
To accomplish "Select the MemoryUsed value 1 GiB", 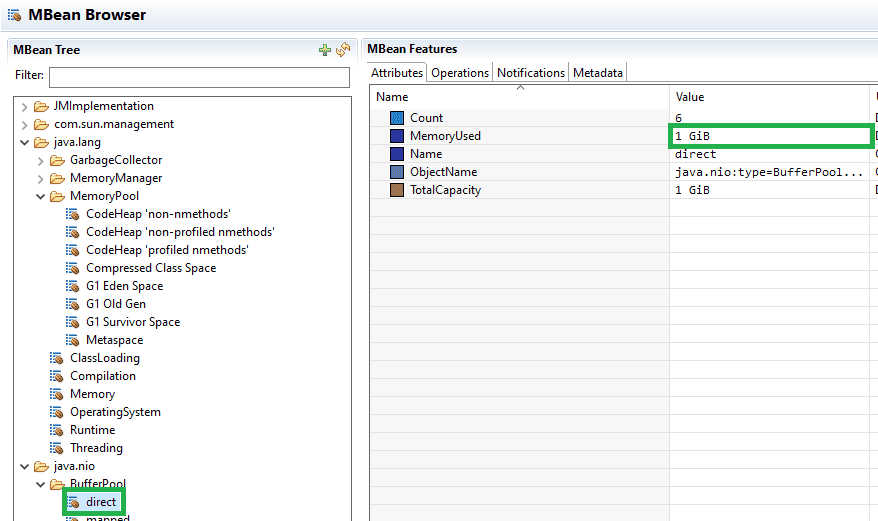I will (693, 136).
